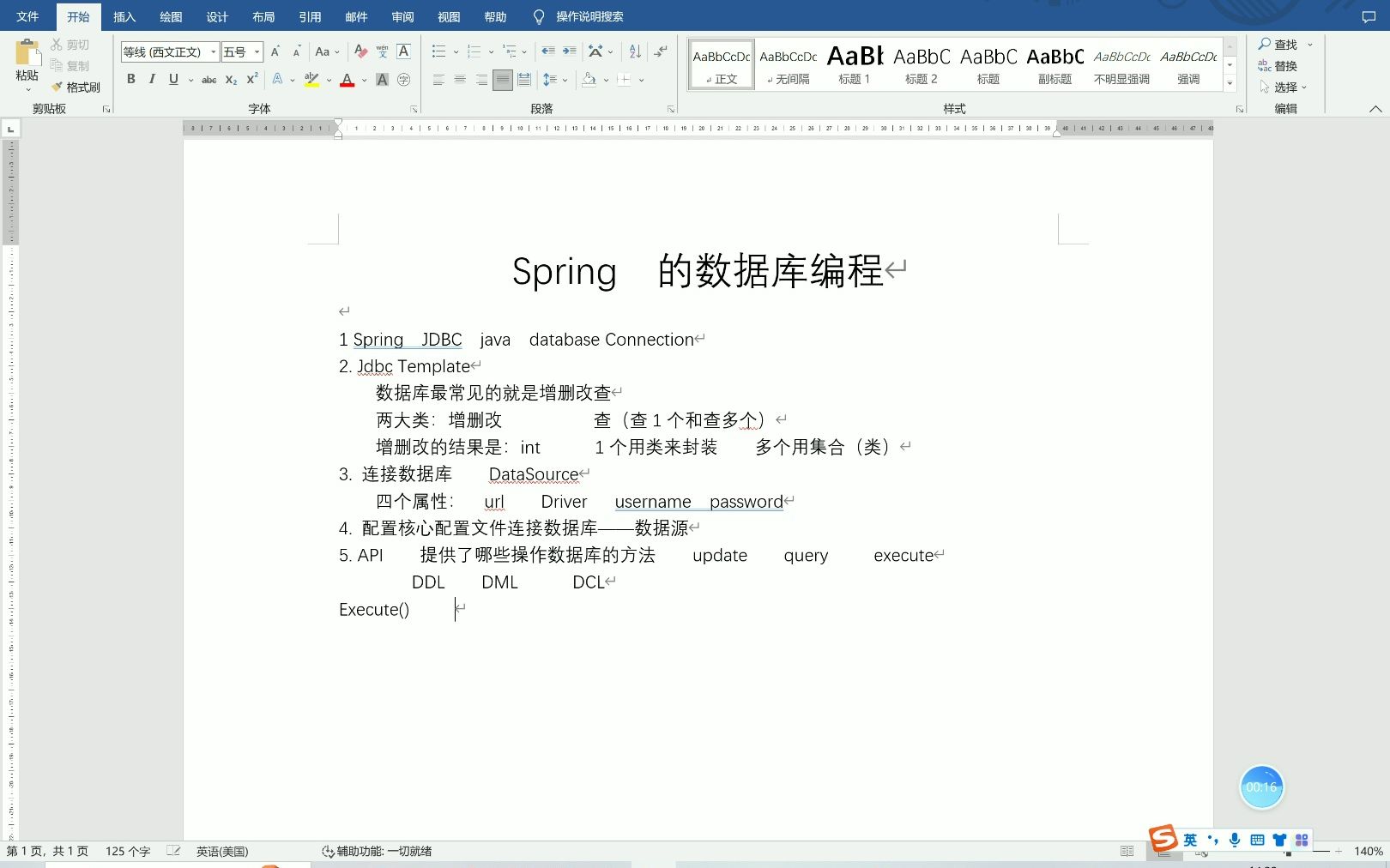Image resolution: width=1390 pixels, height=868 pixels.
Task: Toggle character shading
Action: click(x=382, y=79)
